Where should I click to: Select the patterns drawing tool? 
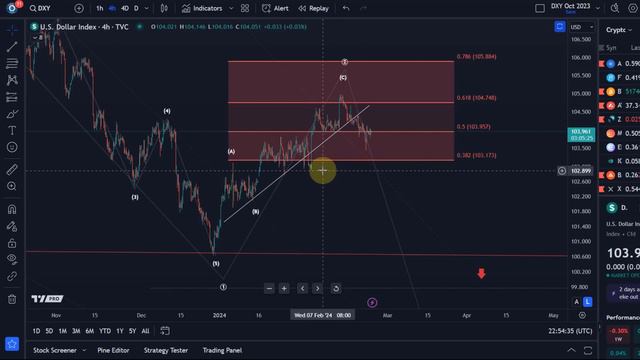[x=12, y=80]
